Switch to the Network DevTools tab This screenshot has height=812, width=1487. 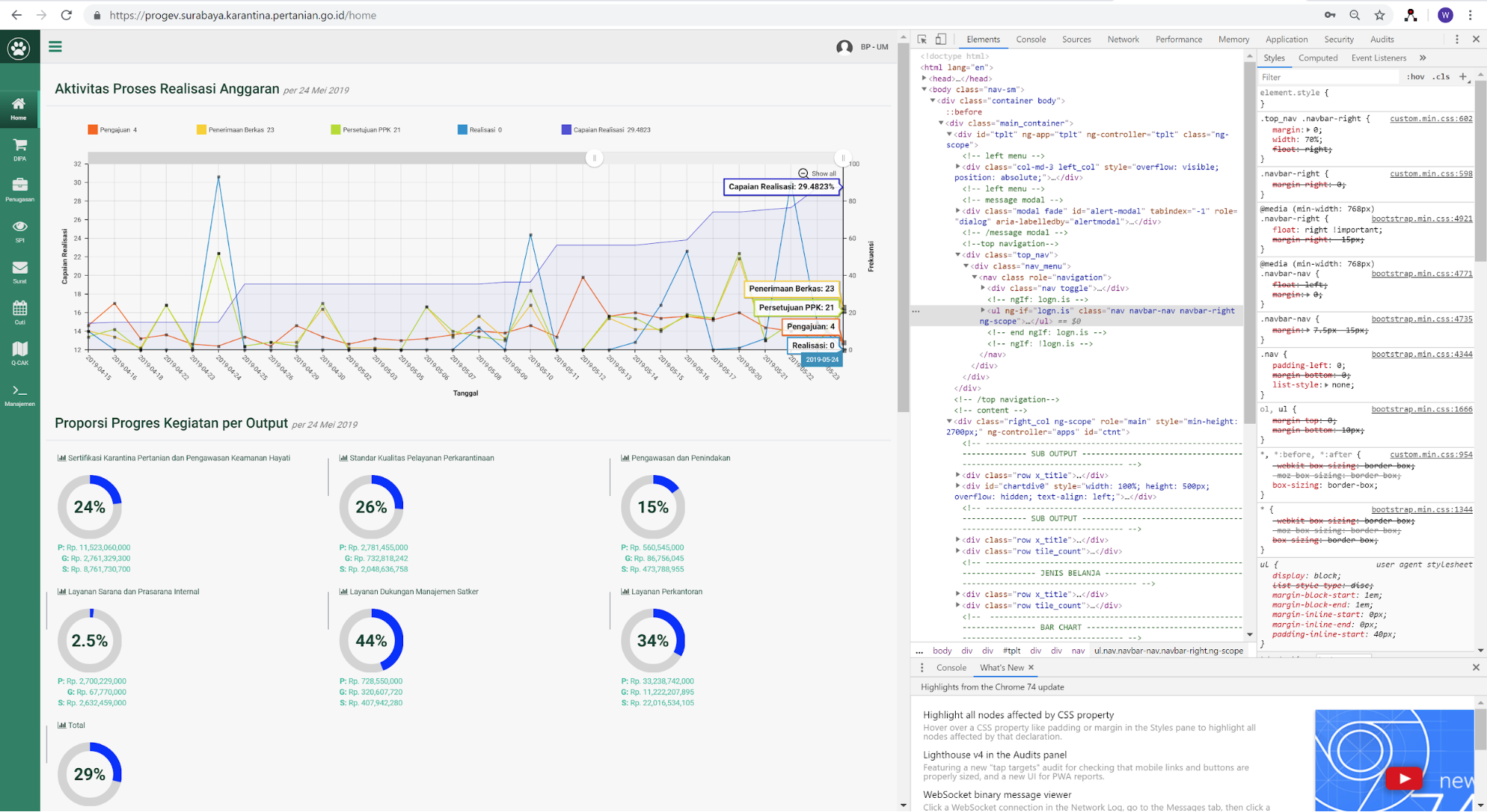pos(1123,39)
